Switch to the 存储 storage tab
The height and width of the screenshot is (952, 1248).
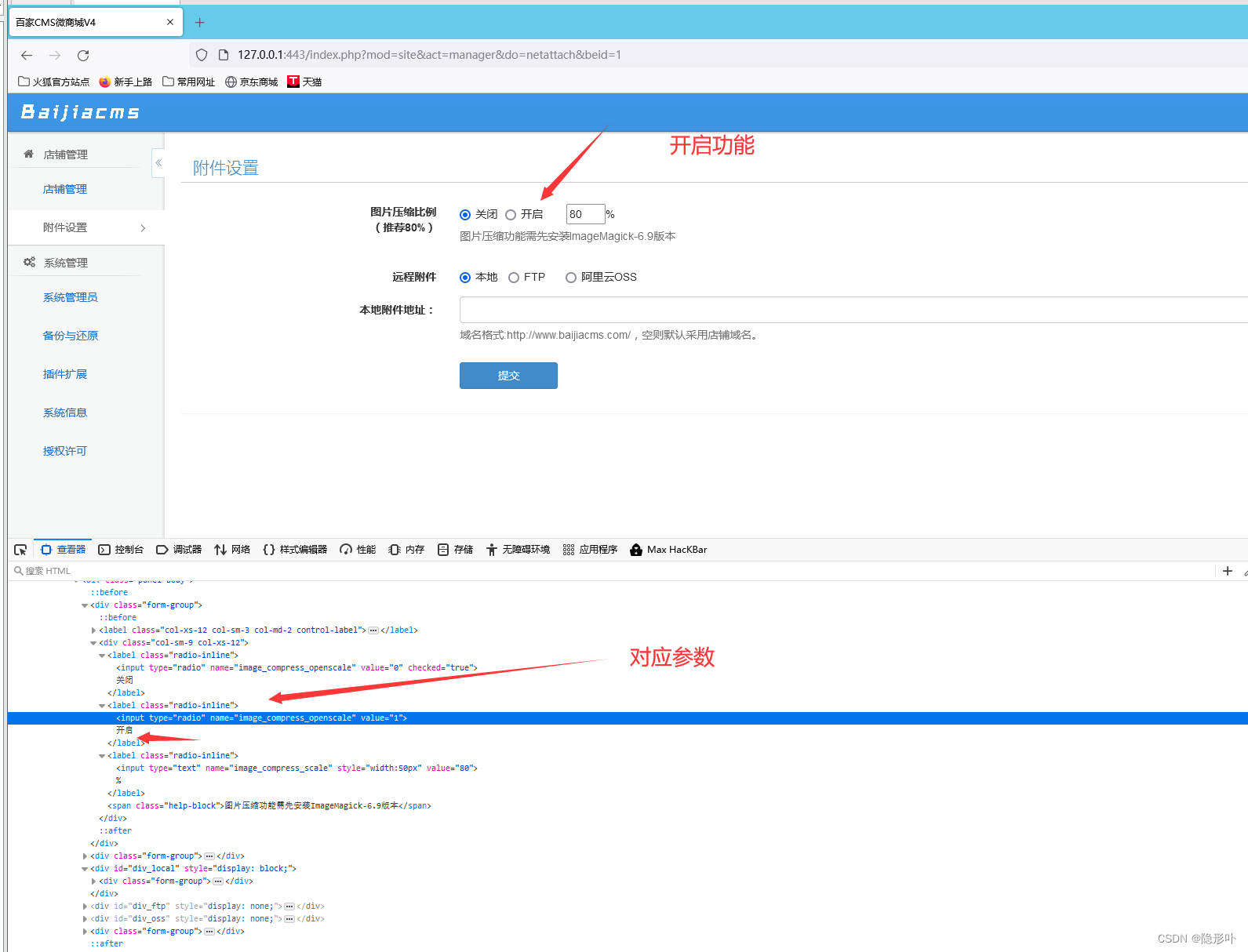(455, 550)
